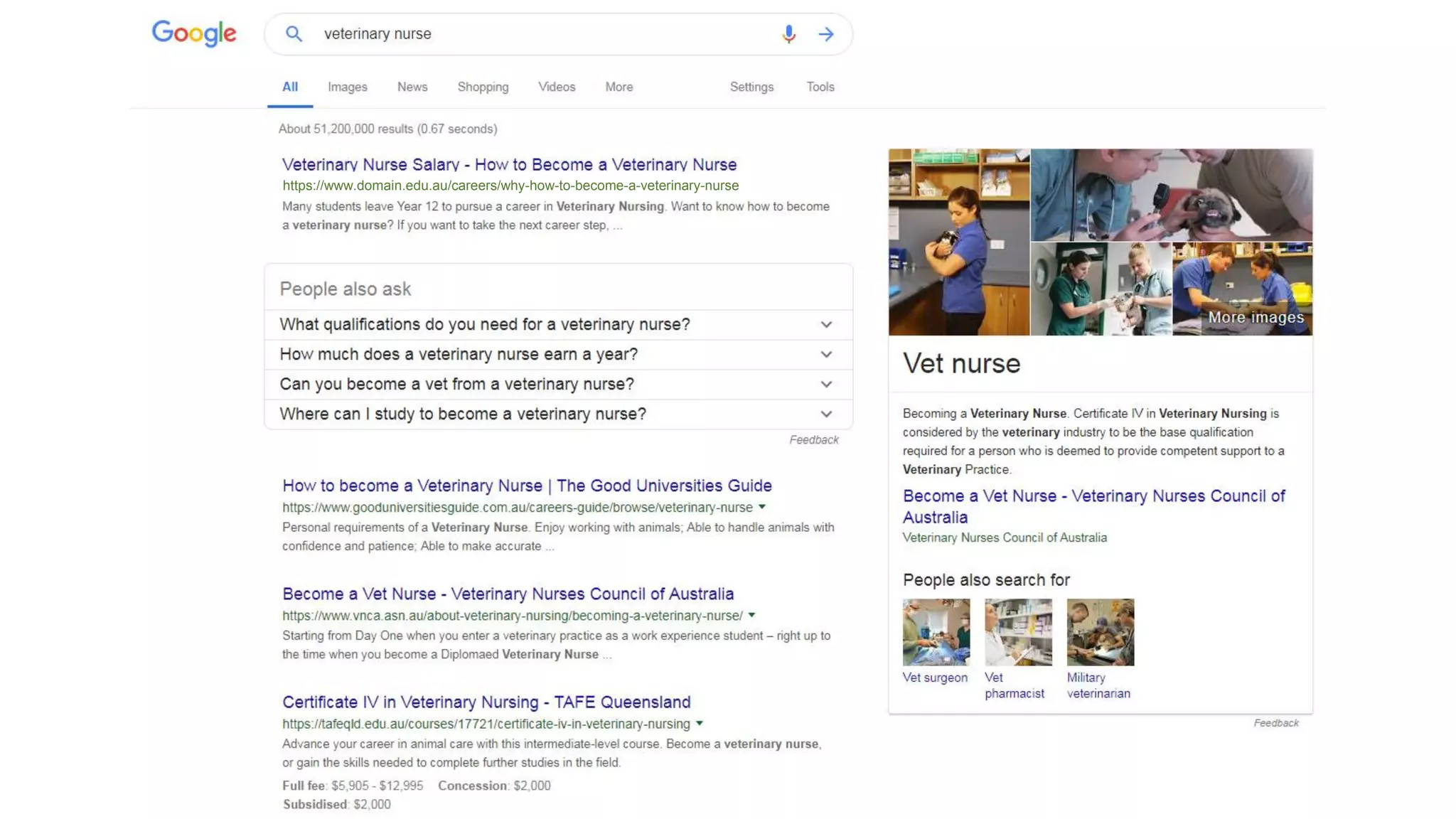Click image of two nurses in green scrubs
This screenshot has height=819, width=1456.
click(x=1101, y=289)
